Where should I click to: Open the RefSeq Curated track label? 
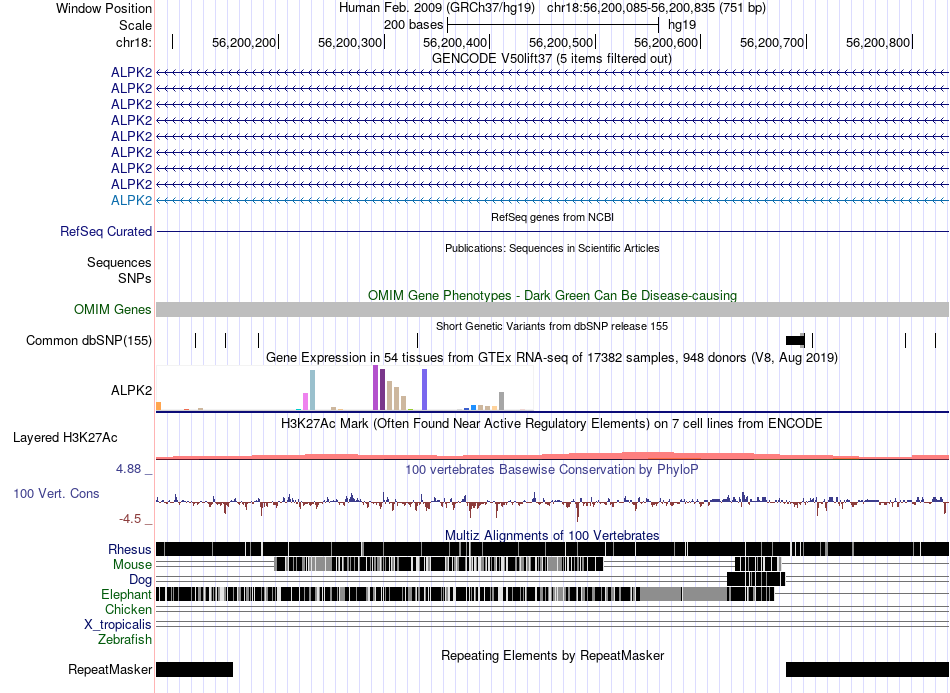coord(106,231)
